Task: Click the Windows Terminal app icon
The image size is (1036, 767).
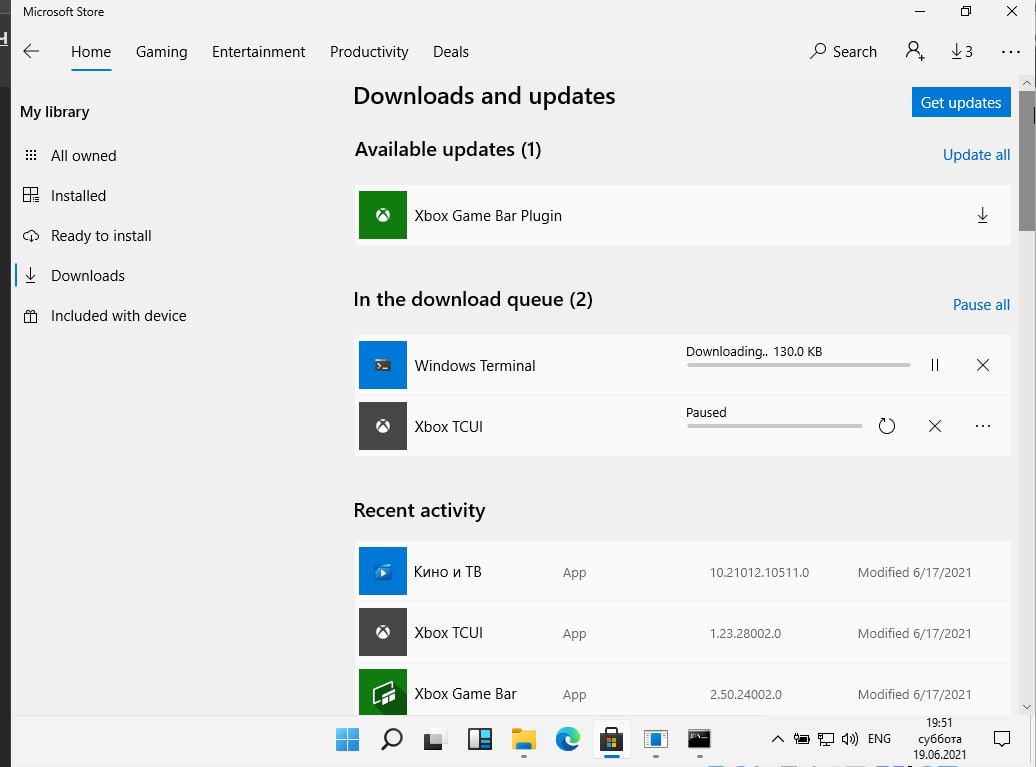Action: [383, 365]
